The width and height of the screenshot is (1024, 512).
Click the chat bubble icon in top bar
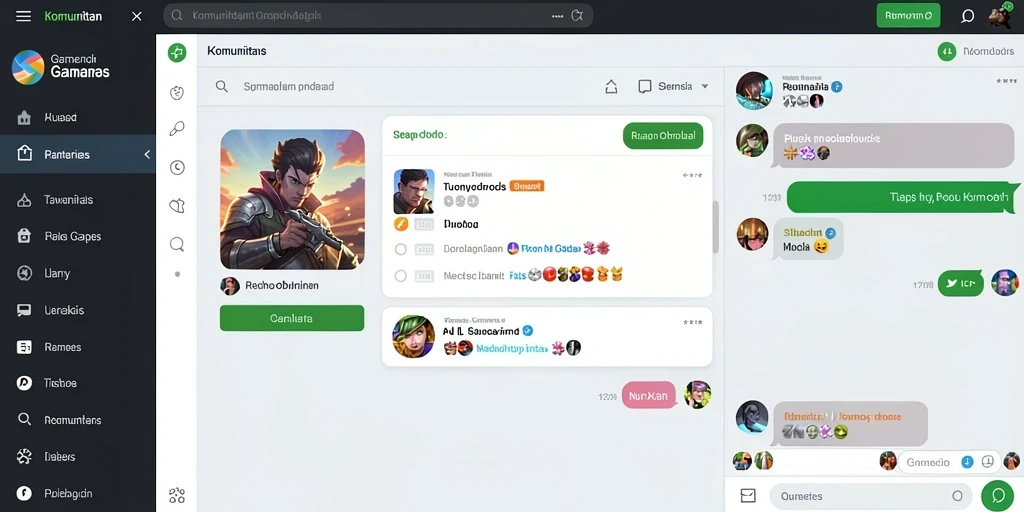(x=968, y=16)
